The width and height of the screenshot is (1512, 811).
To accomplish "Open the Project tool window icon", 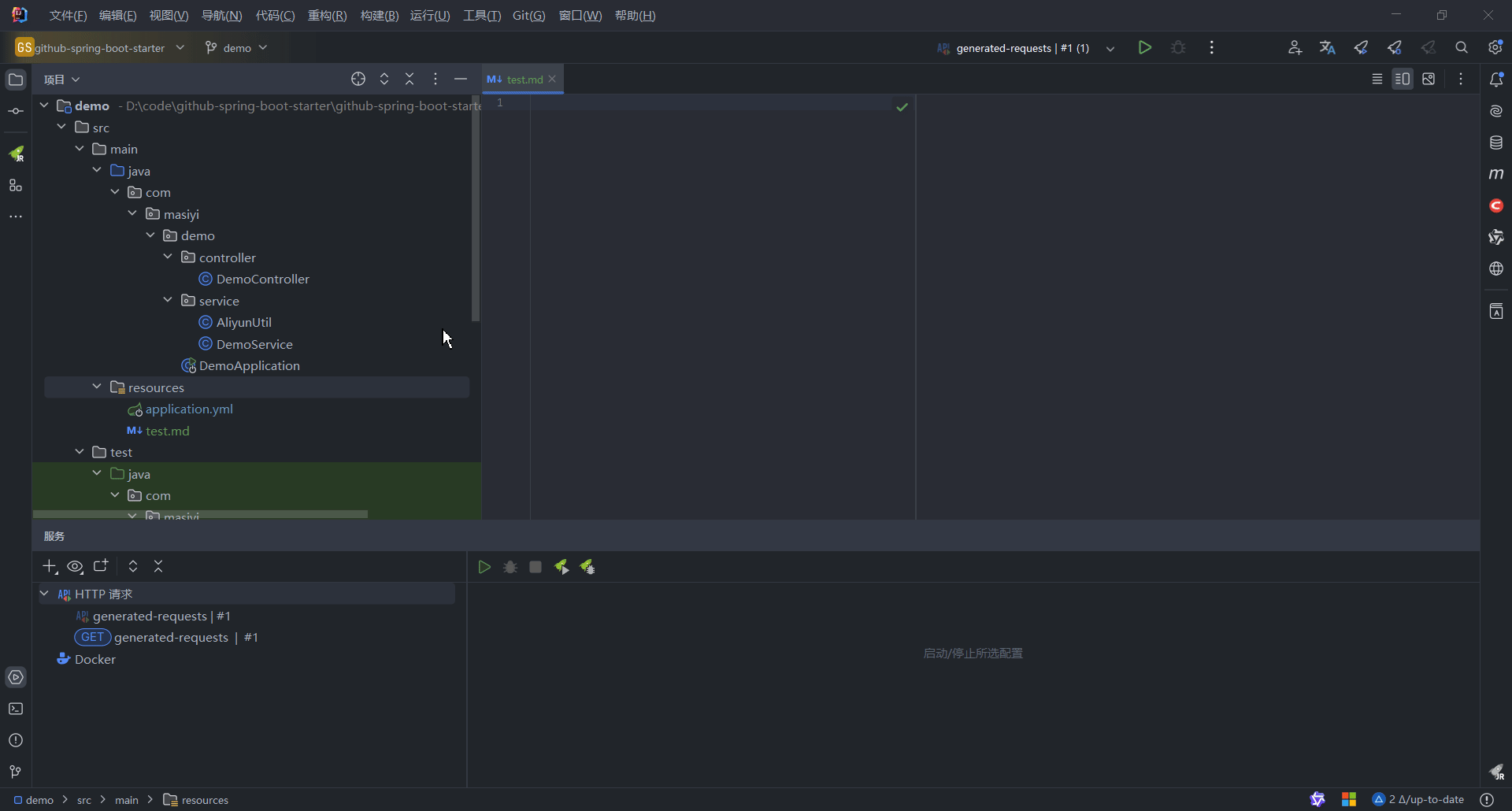I will (16, 80).
